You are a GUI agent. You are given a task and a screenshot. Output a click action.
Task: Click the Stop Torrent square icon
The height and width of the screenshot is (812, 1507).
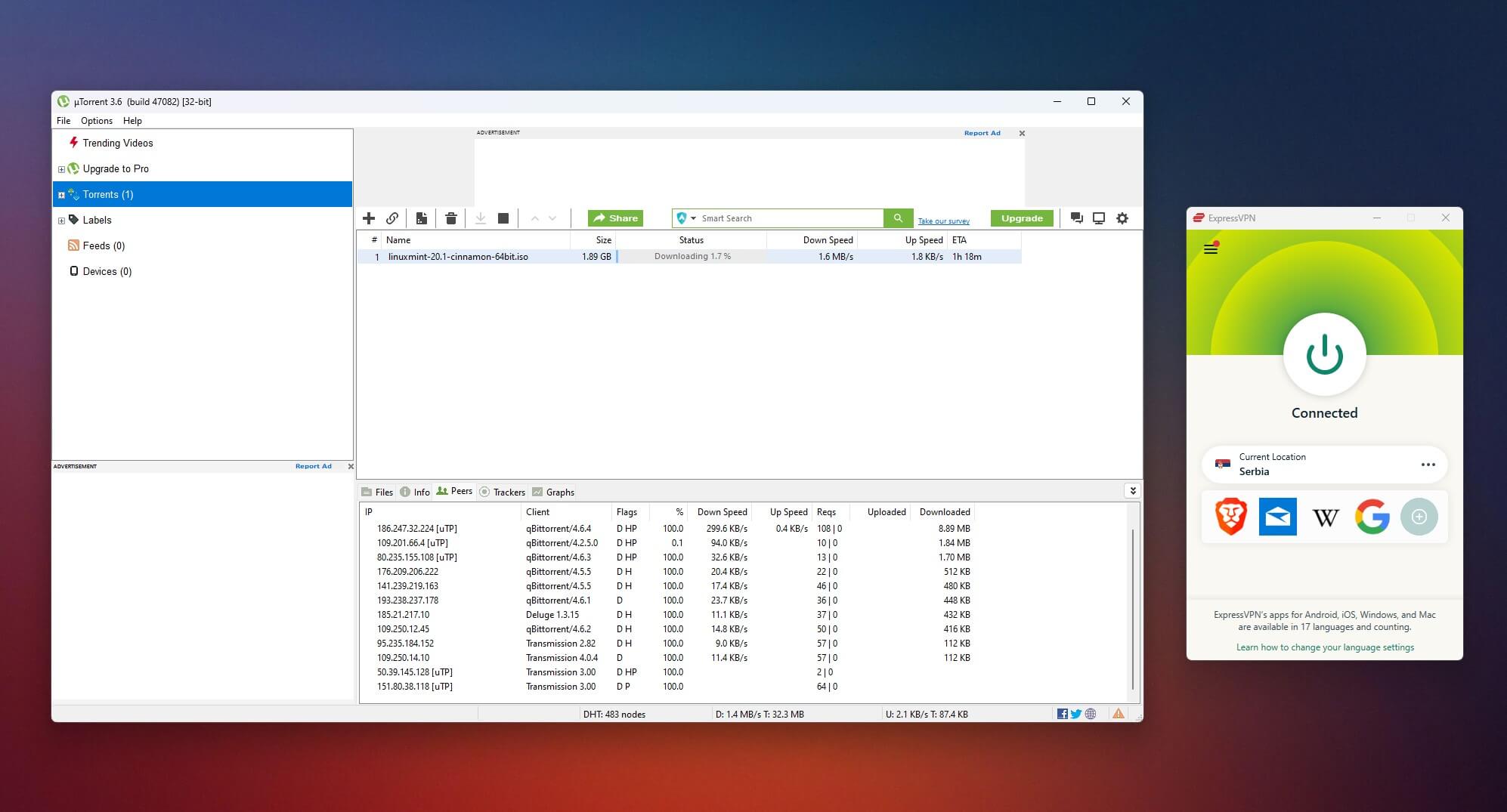(503, 218)
